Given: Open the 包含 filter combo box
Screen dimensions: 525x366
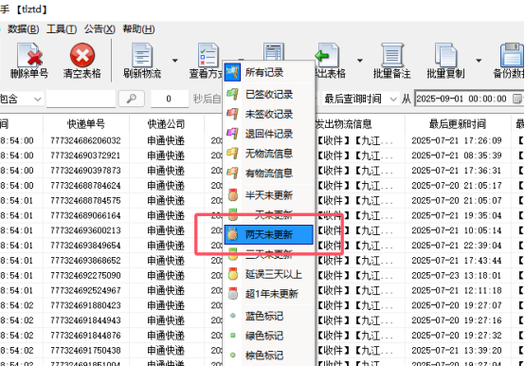Looking at the screenshot, I should pos(21,99).
